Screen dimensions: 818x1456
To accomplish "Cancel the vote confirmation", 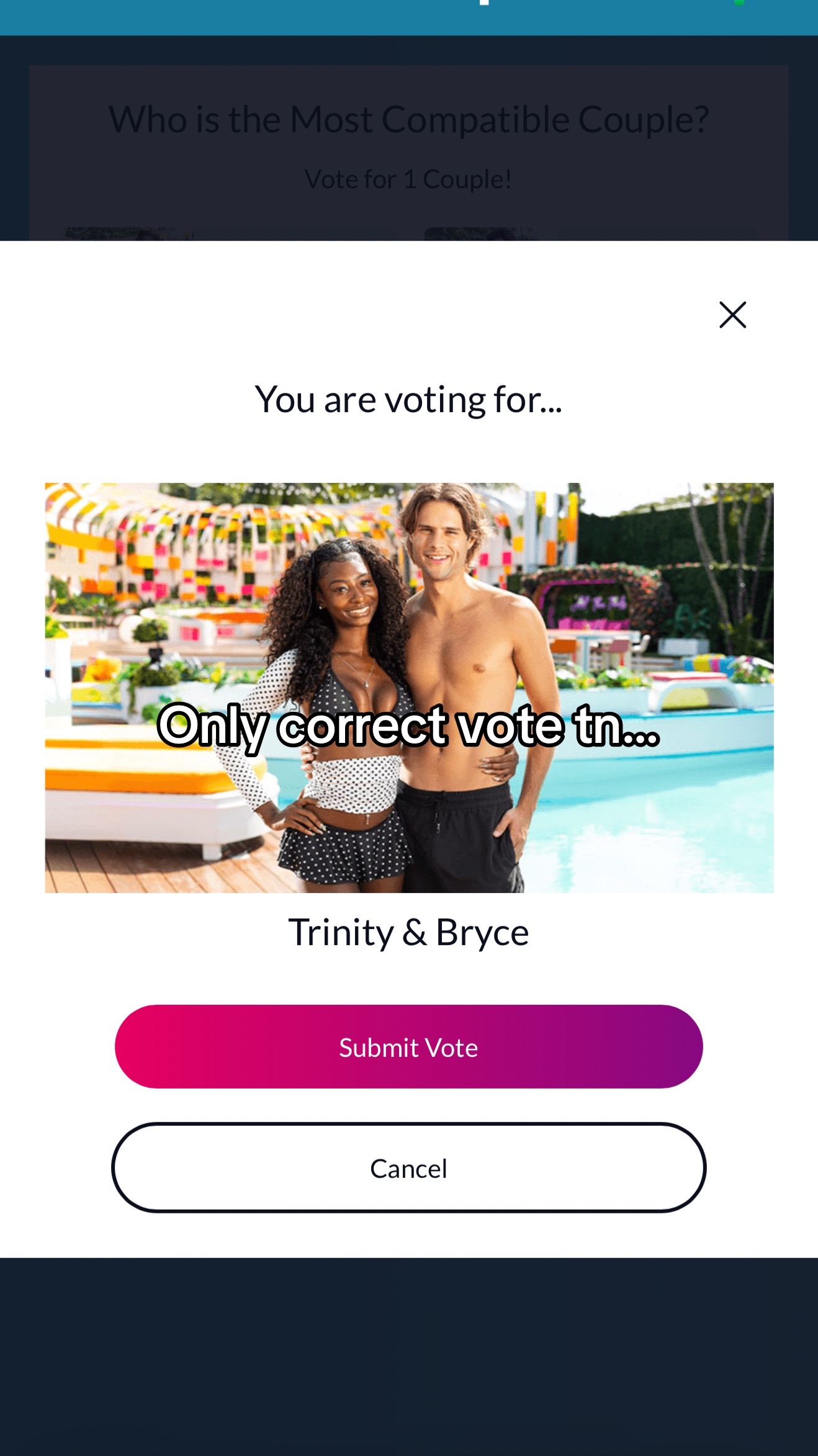I will pyautogui.click(x=408, y=1167).
